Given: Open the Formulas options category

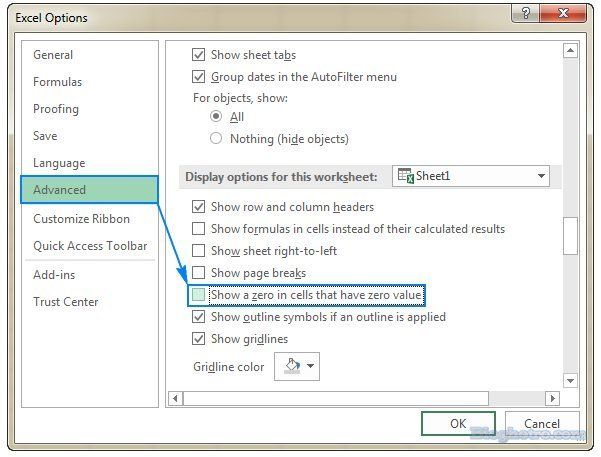Looking at the screenshot, I should (x=57, y=82).
